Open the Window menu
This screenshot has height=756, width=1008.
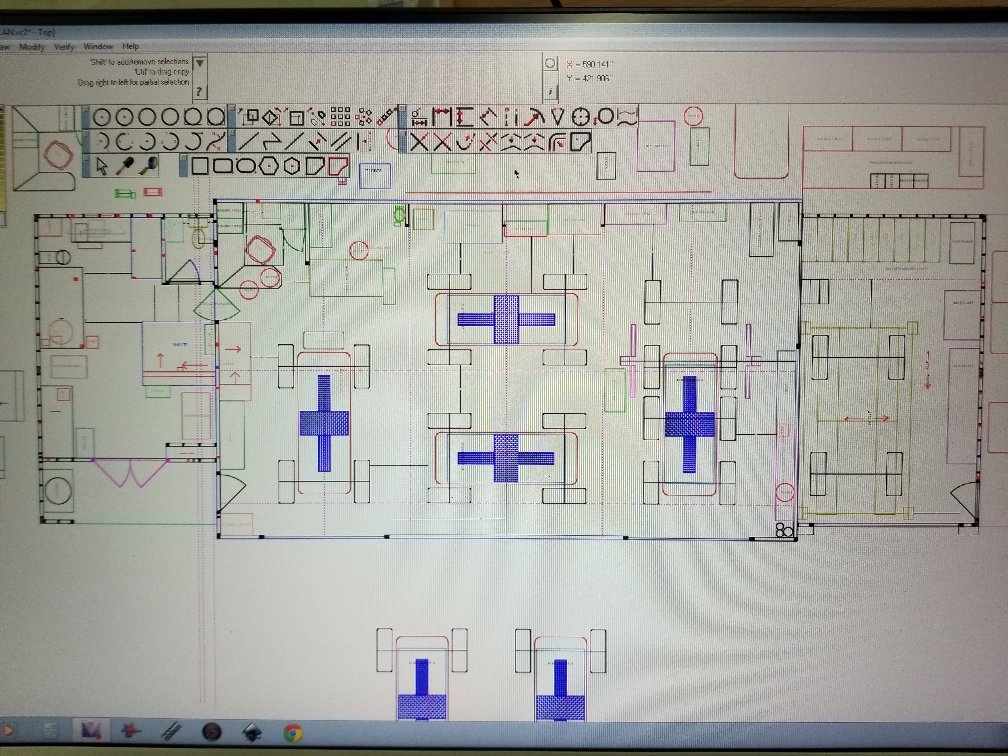pos(98,47)
